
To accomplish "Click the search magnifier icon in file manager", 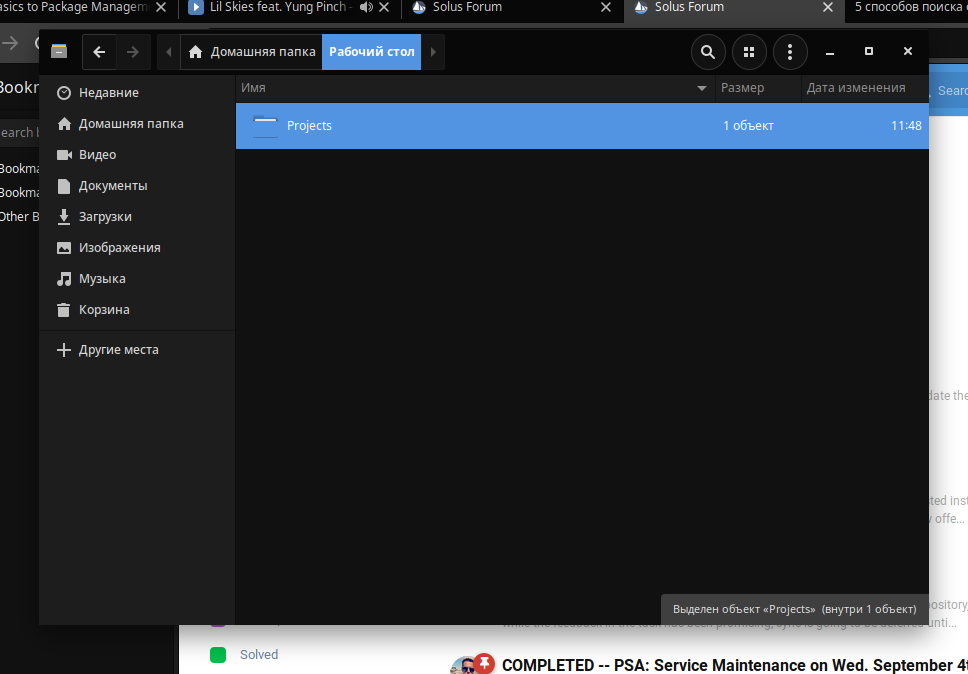I will click(708, 52).
